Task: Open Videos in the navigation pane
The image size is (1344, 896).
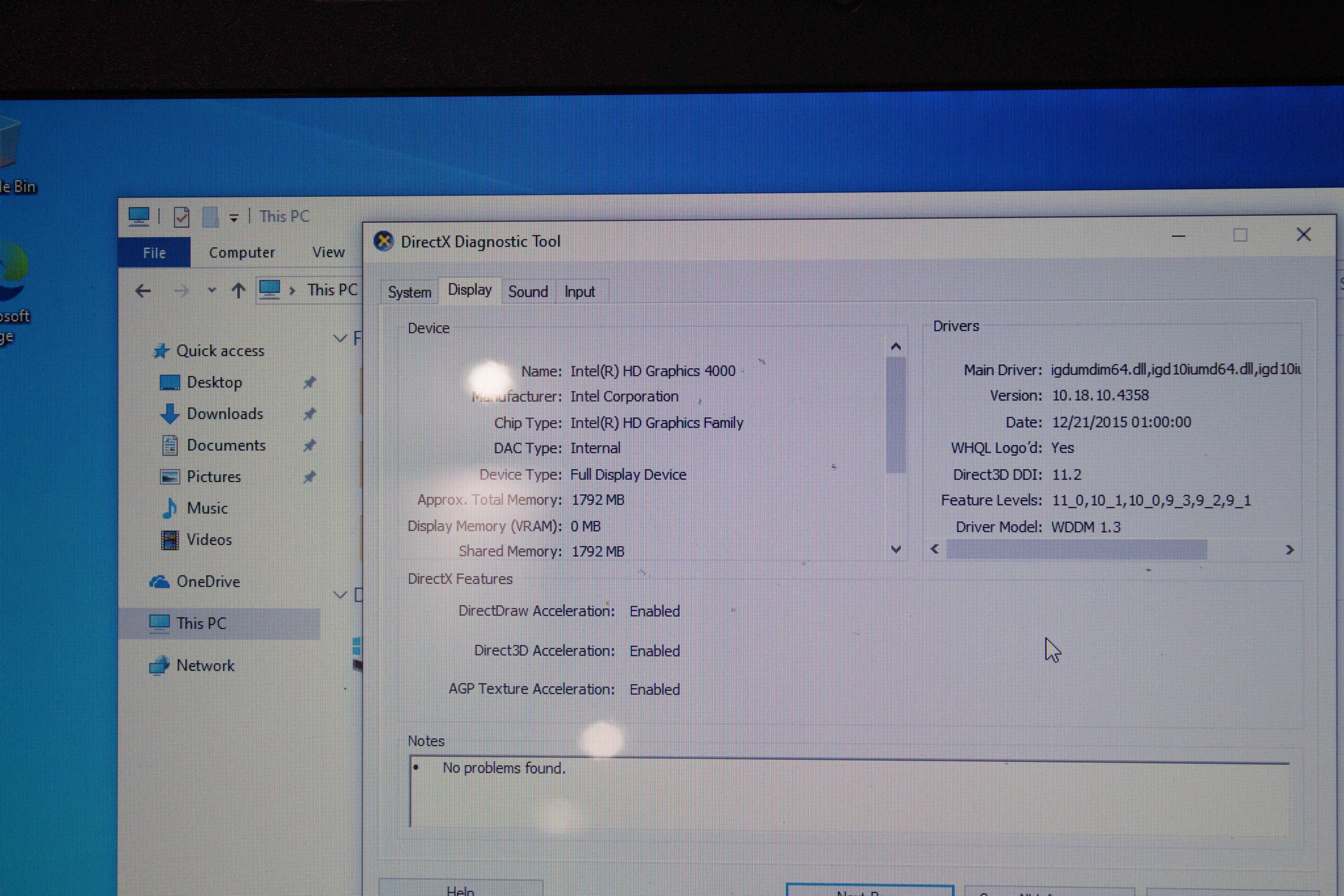Action: pos(209,540)
